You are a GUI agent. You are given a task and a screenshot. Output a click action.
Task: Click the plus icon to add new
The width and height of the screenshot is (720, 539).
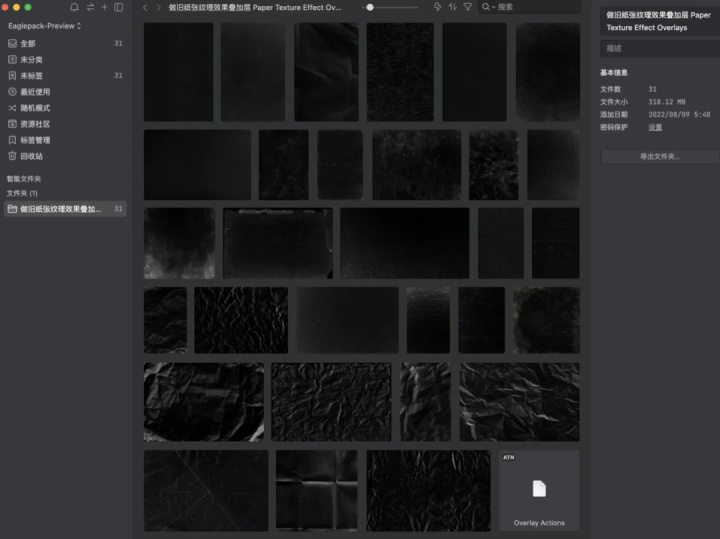pos(104,7)
